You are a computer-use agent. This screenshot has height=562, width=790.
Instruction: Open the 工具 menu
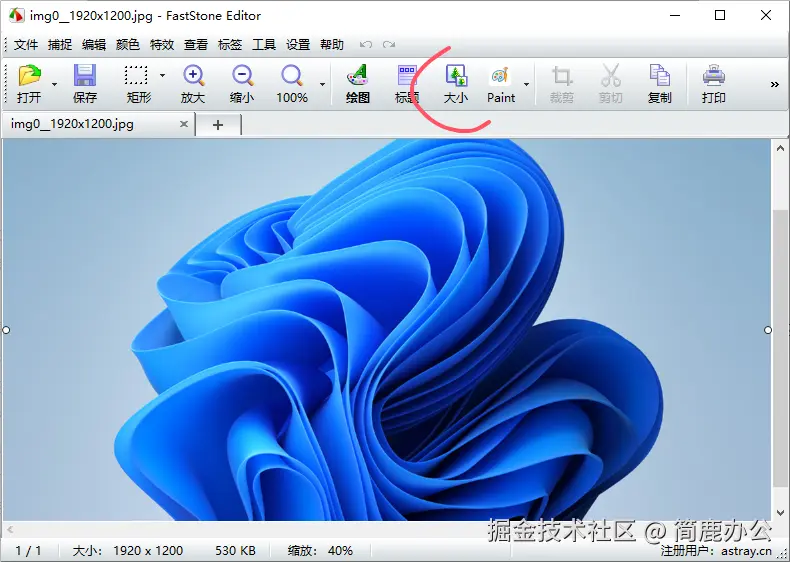pyautogui.click(x=264, y=44)
